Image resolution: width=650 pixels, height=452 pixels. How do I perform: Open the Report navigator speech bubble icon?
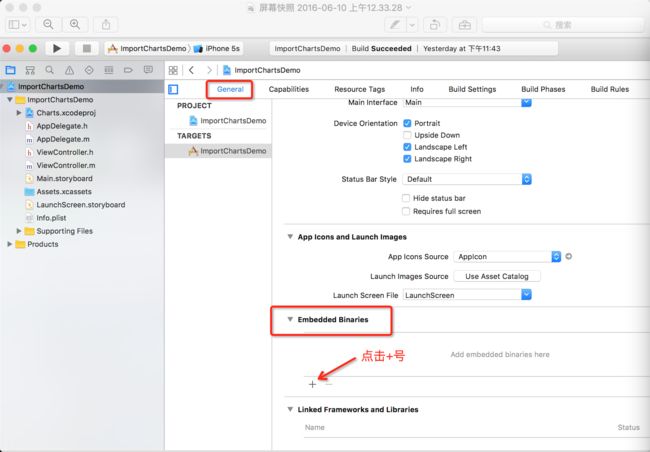(x=148, y=70)
